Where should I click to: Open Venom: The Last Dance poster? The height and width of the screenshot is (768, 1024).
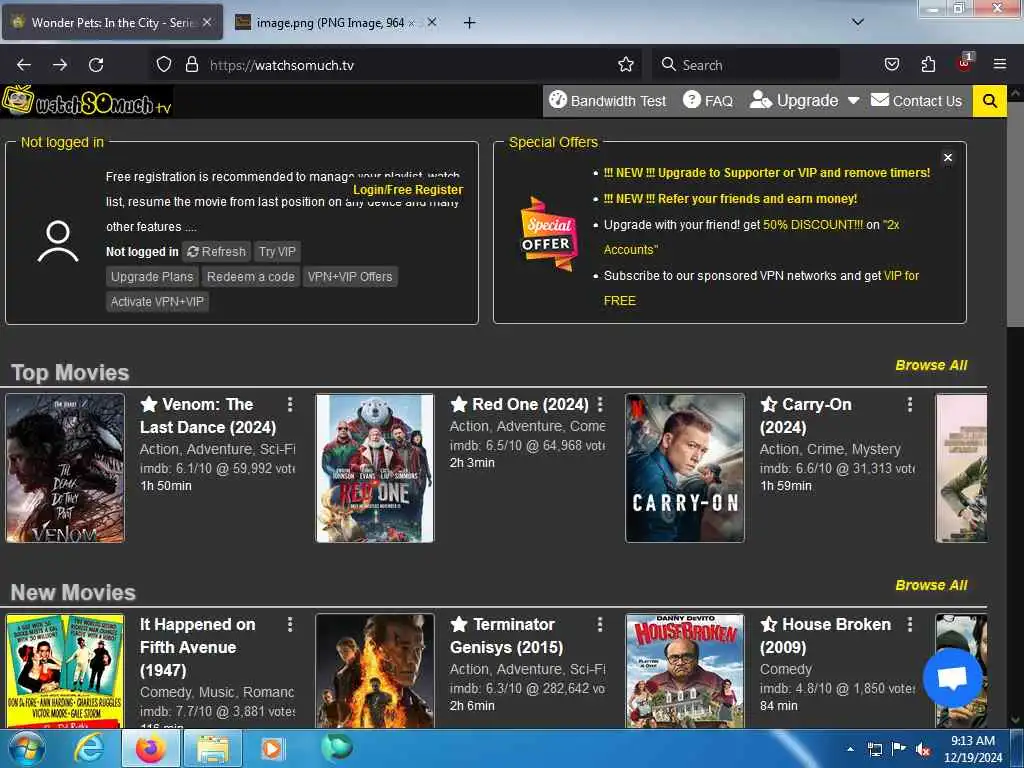(65, 468)
